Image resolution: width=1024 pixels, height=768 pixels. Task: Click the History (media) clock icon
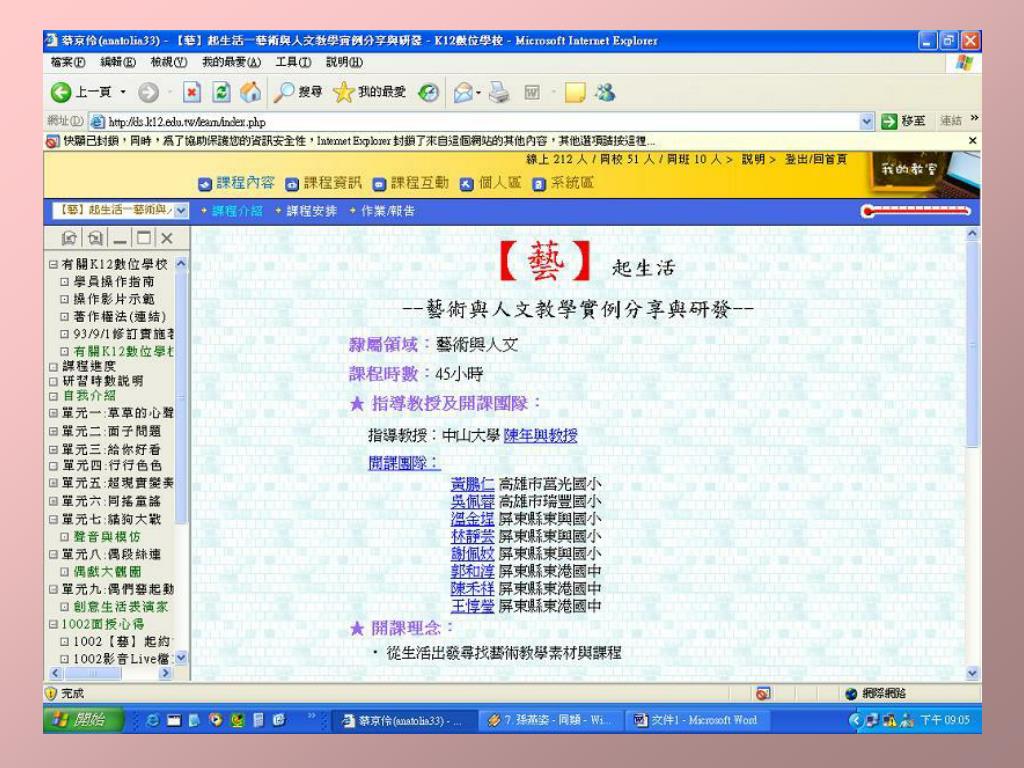coord(428,93)
